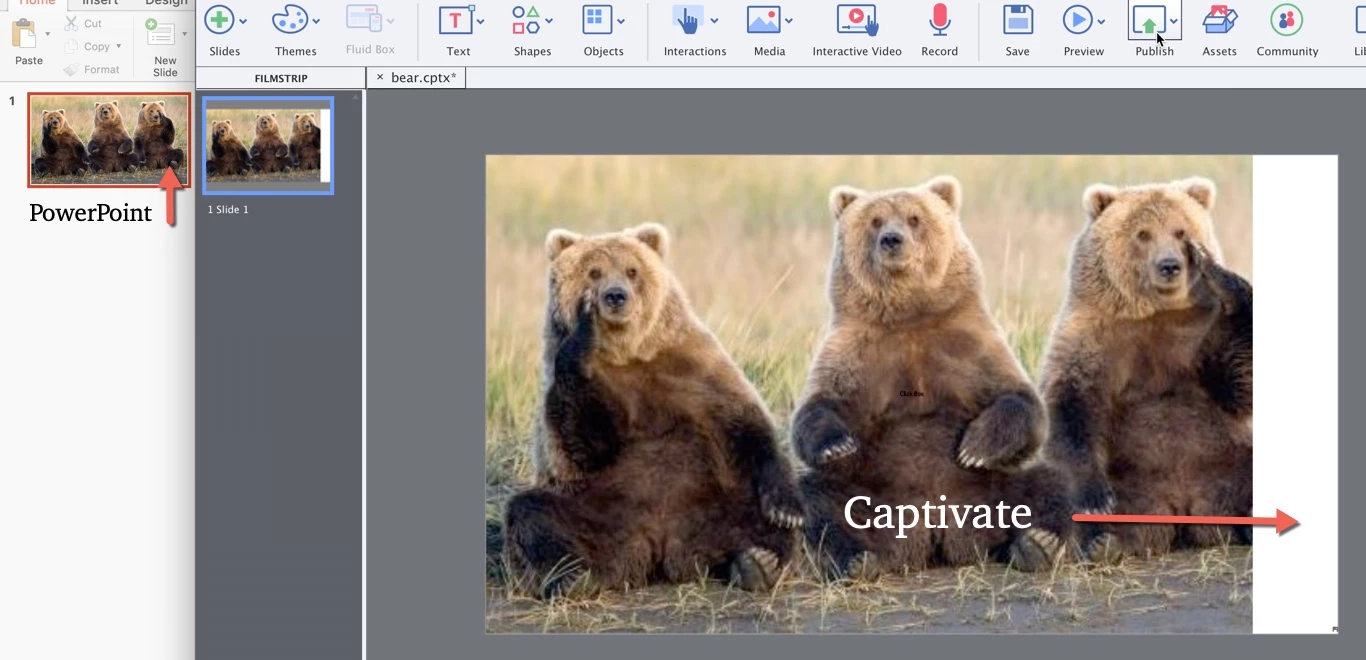The height and width of the screenshot is (660, 1366).
Task: Select the Text tool icon
Action: (456, 20)
